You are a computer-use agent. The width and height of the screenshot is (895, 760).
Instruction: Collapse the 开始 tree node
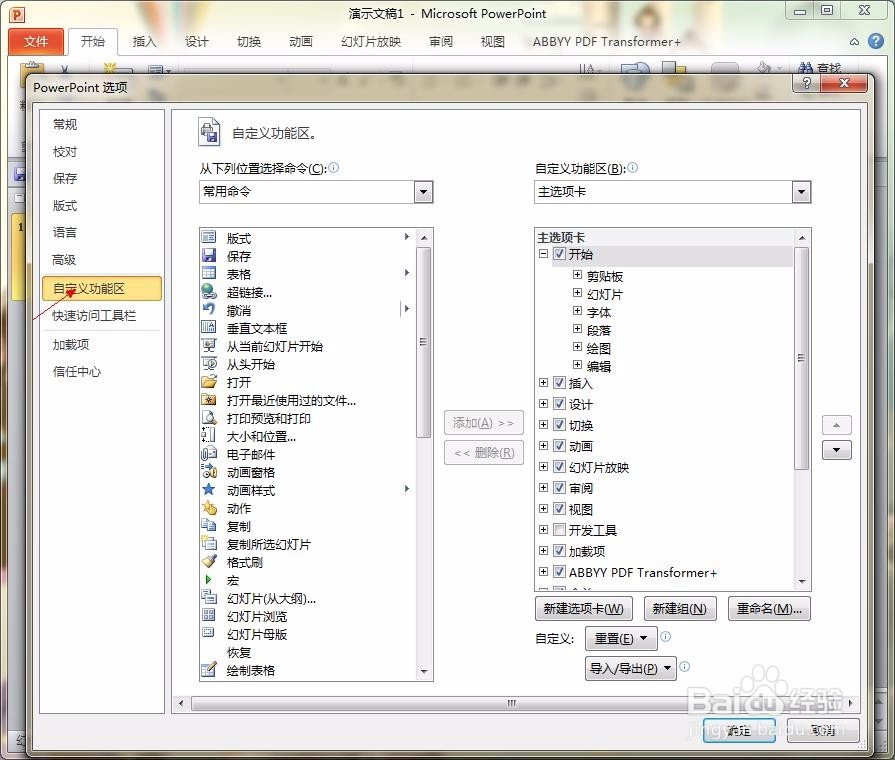click(x=543, y=254)
